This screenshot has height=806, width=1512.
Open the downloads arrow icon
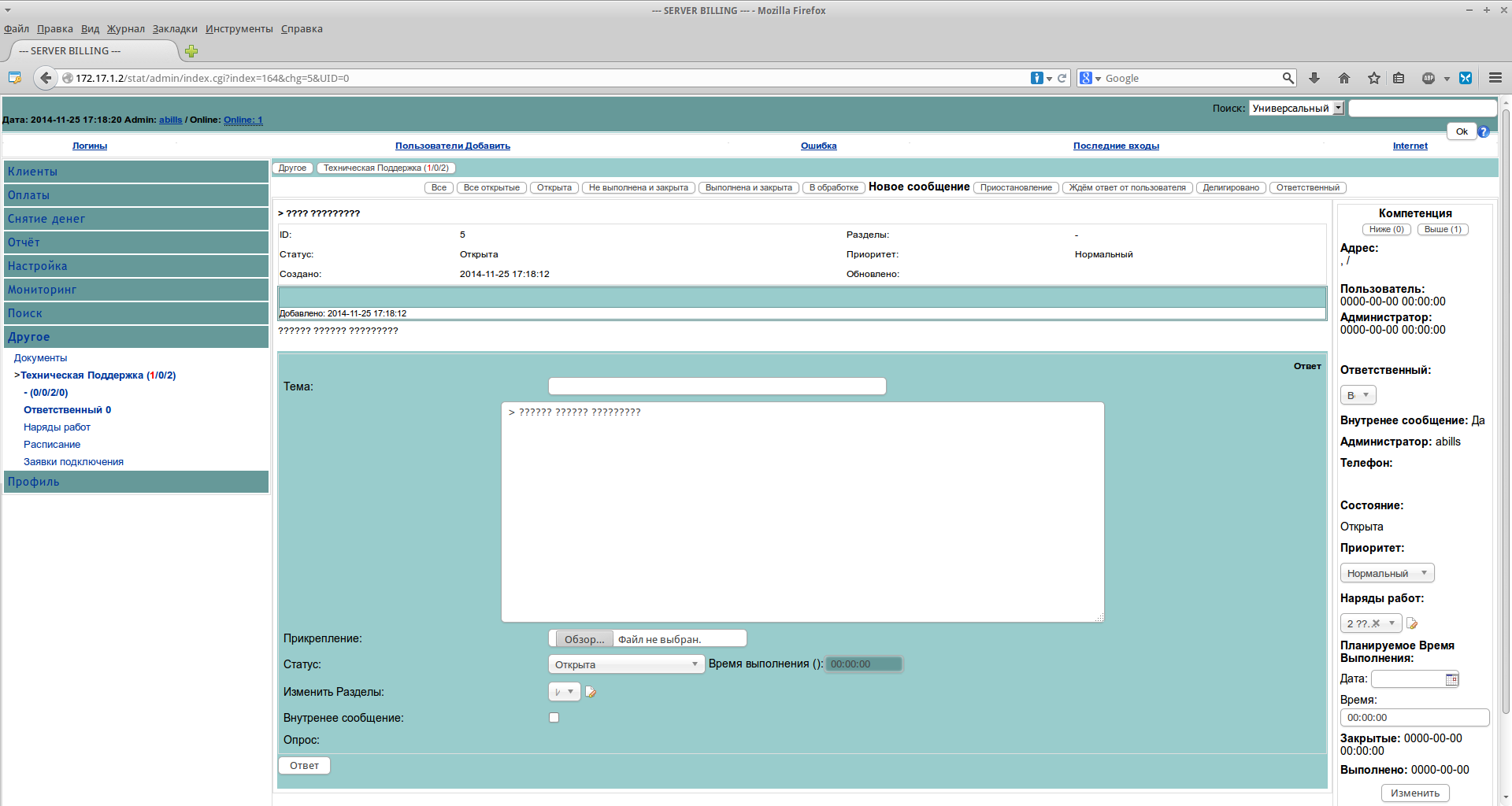click(x=1314, y=78)
